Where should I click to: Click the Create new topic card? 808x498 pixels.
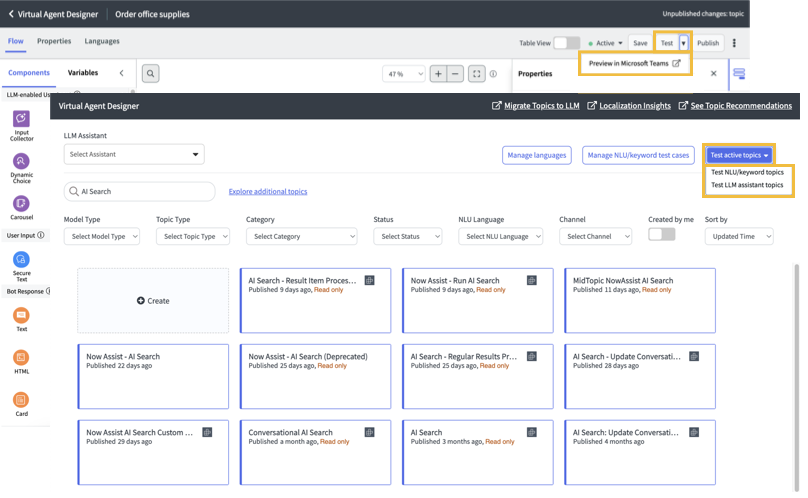[153, 301]
